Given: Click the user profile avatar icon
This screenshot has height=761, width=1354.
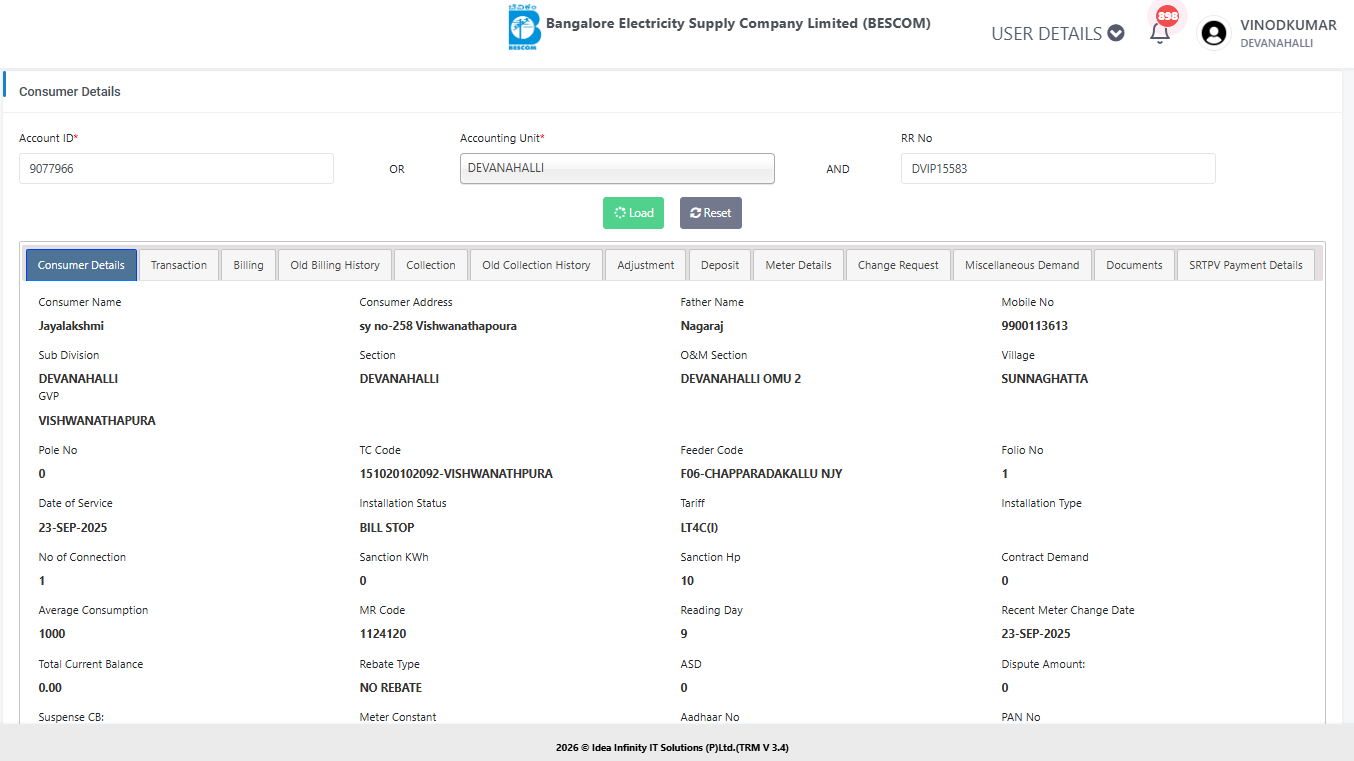Looking at the screenshot, I should tap(1214, 34).
